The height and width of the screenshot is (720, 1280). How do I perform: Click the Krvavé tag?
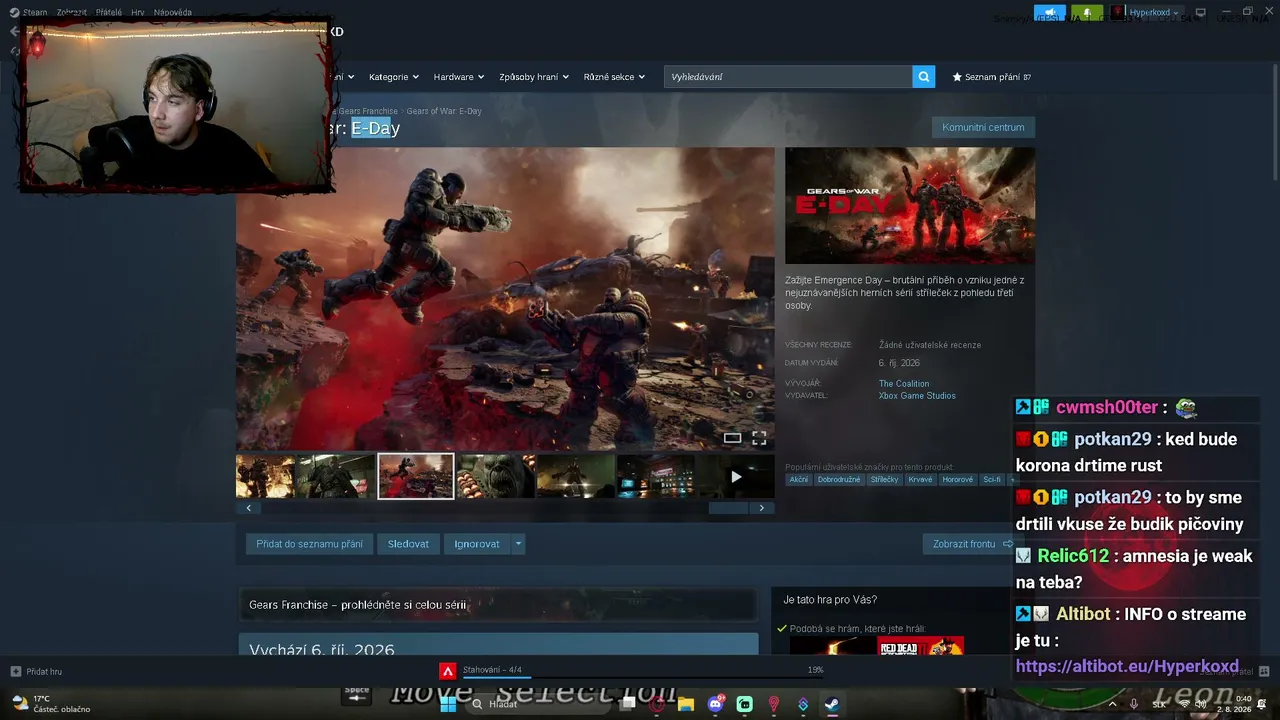(920, 480)
